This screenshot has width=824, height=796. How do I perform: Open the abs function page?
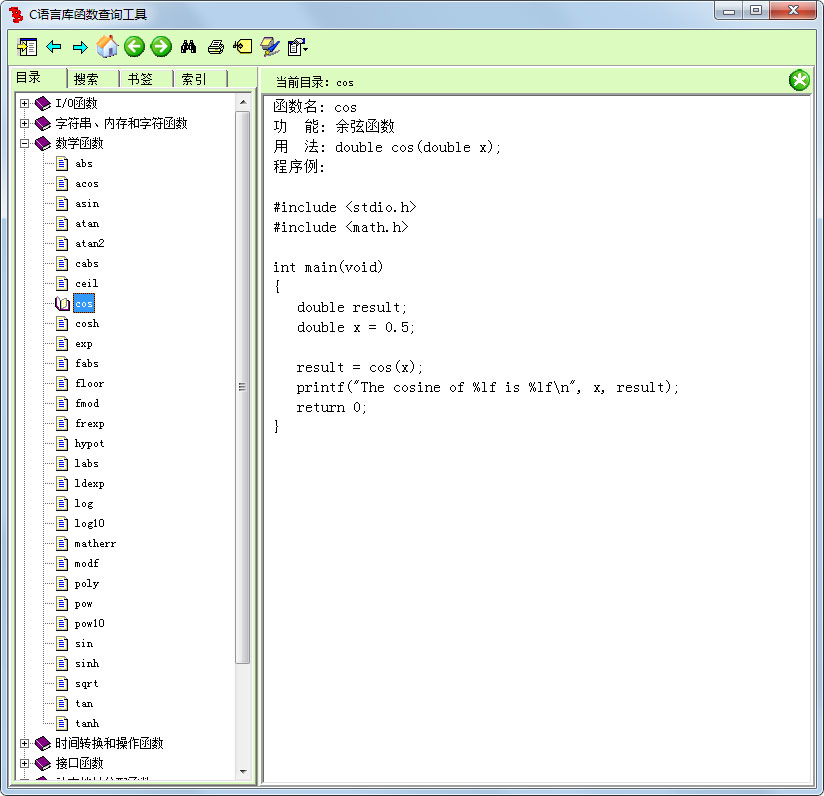pos(84,163)
